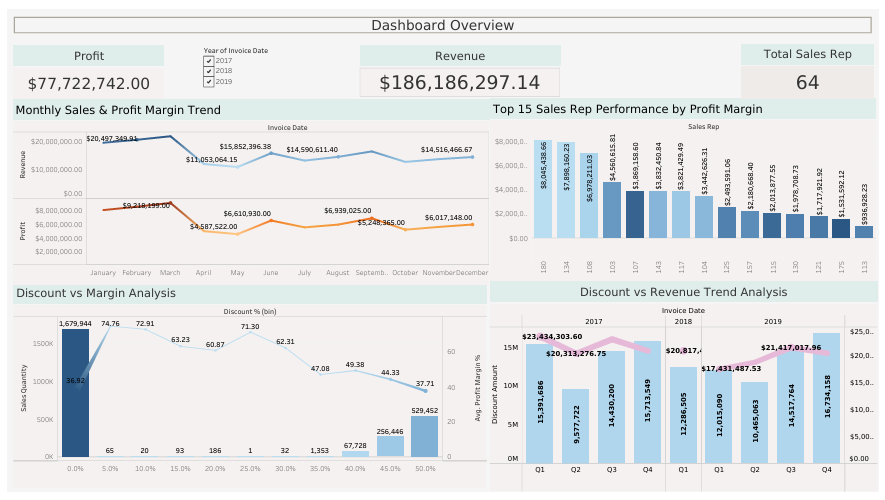The height and width of the screenshot is (500, 885).
Task: Click the monthly profit label $6,017,148.00
Action: (x=449, y=217)
